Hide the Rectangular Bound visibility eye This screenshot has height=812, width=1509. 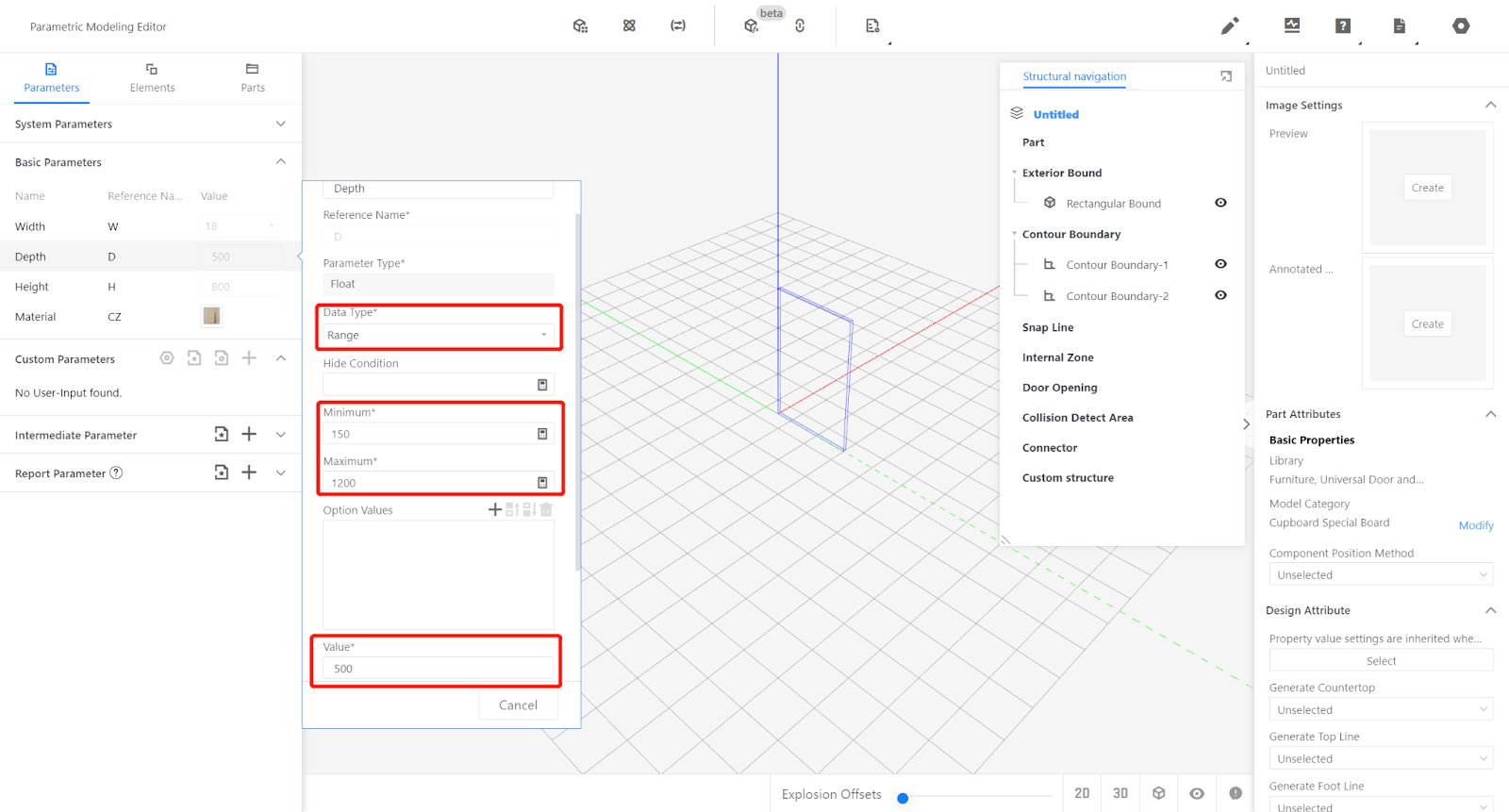click(x=1220, y=203)
